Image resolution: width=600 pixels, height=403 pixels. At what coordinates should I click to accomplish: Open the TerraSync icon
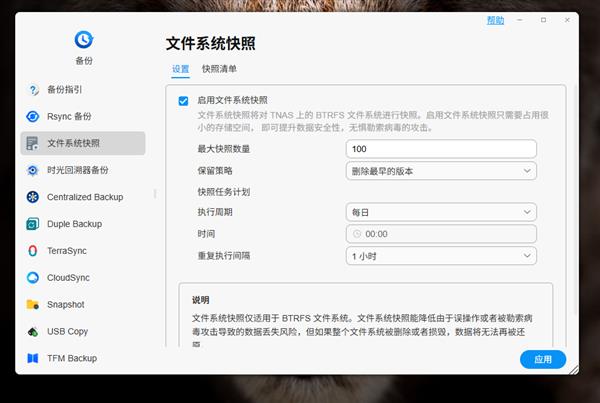[33, 251]
